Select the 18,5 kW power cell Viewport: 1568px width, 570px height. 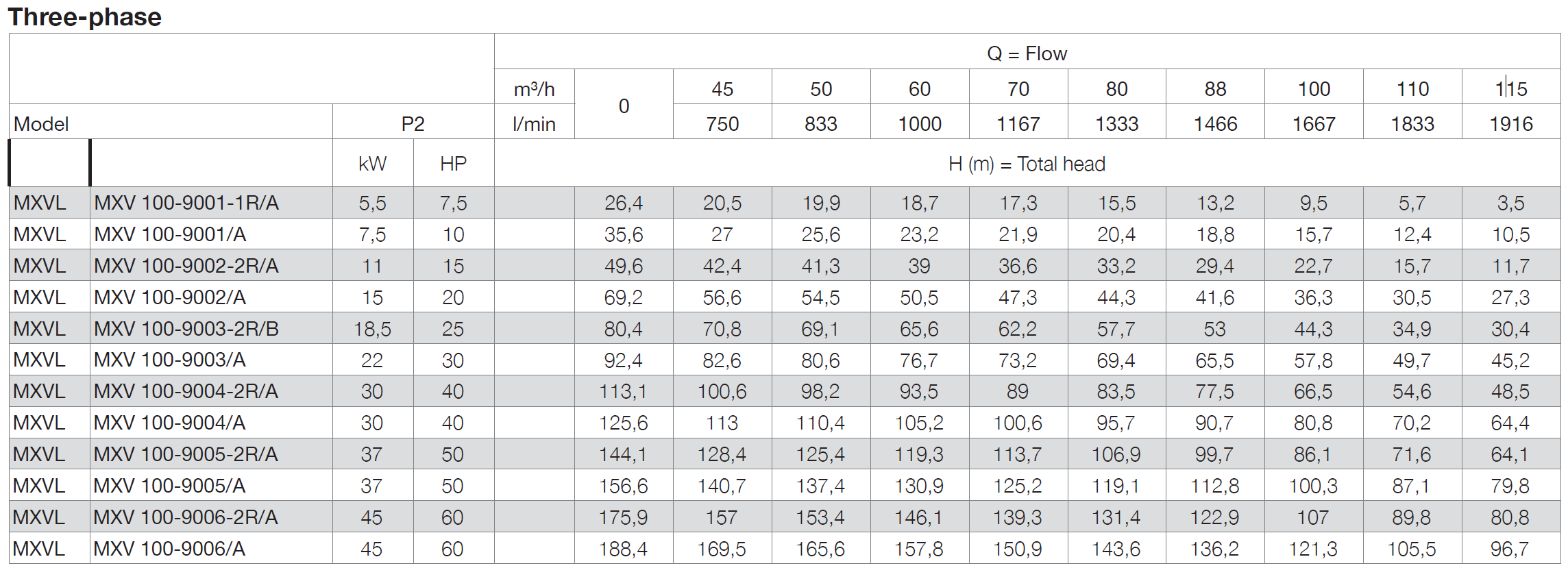click(x=372, y=329)
